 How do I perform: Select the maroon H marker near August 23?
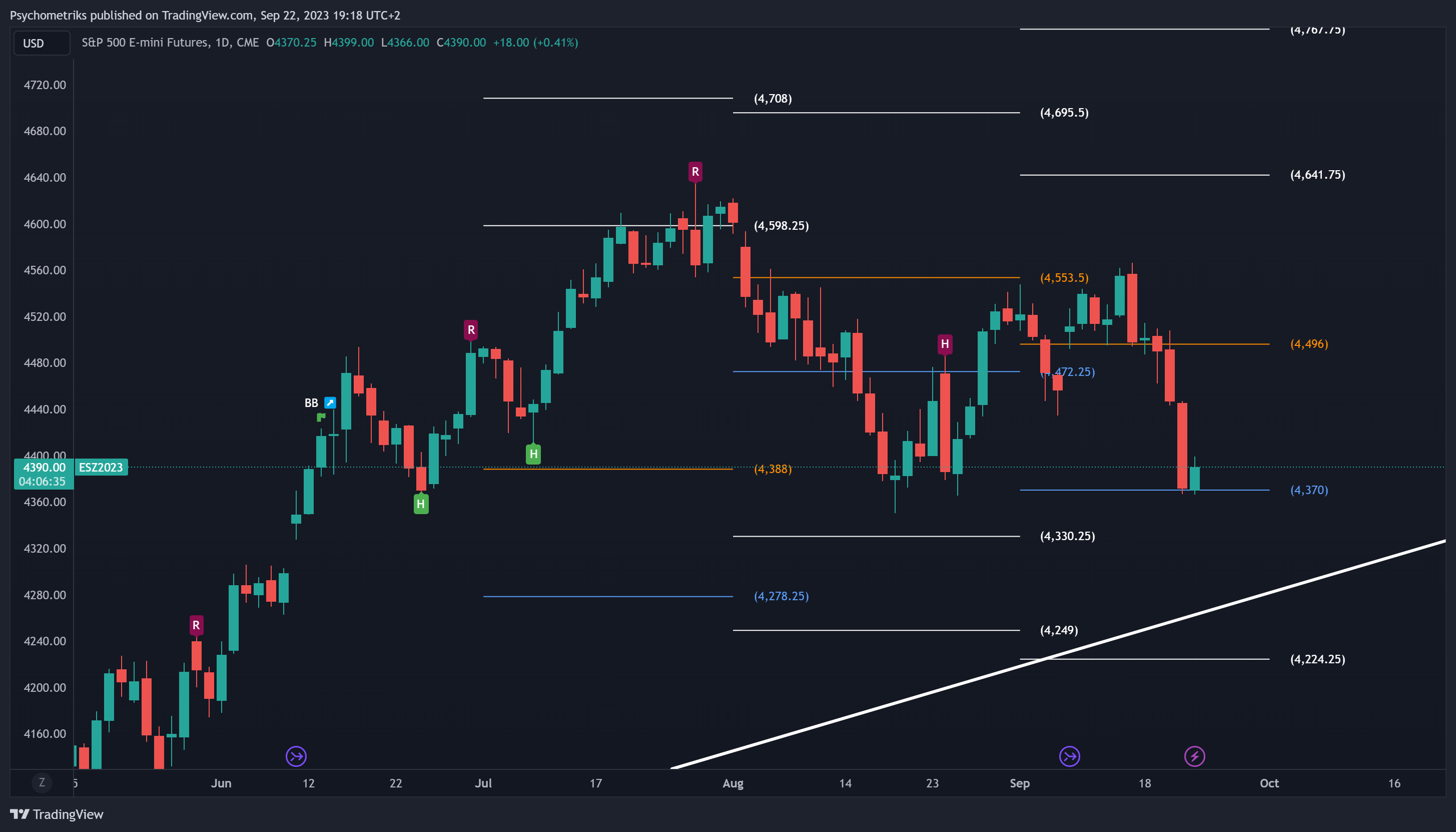945,344
